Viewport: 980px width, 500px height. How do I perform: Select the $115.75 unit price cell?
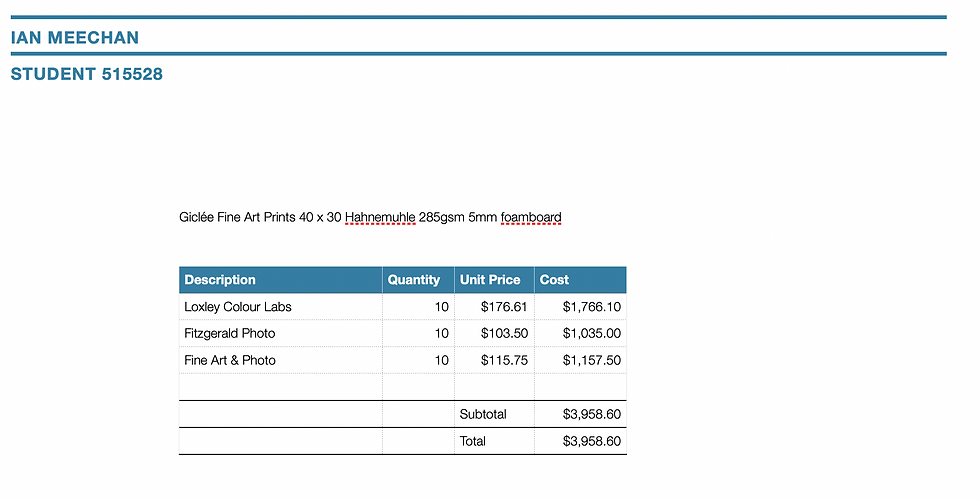point(494,361)
